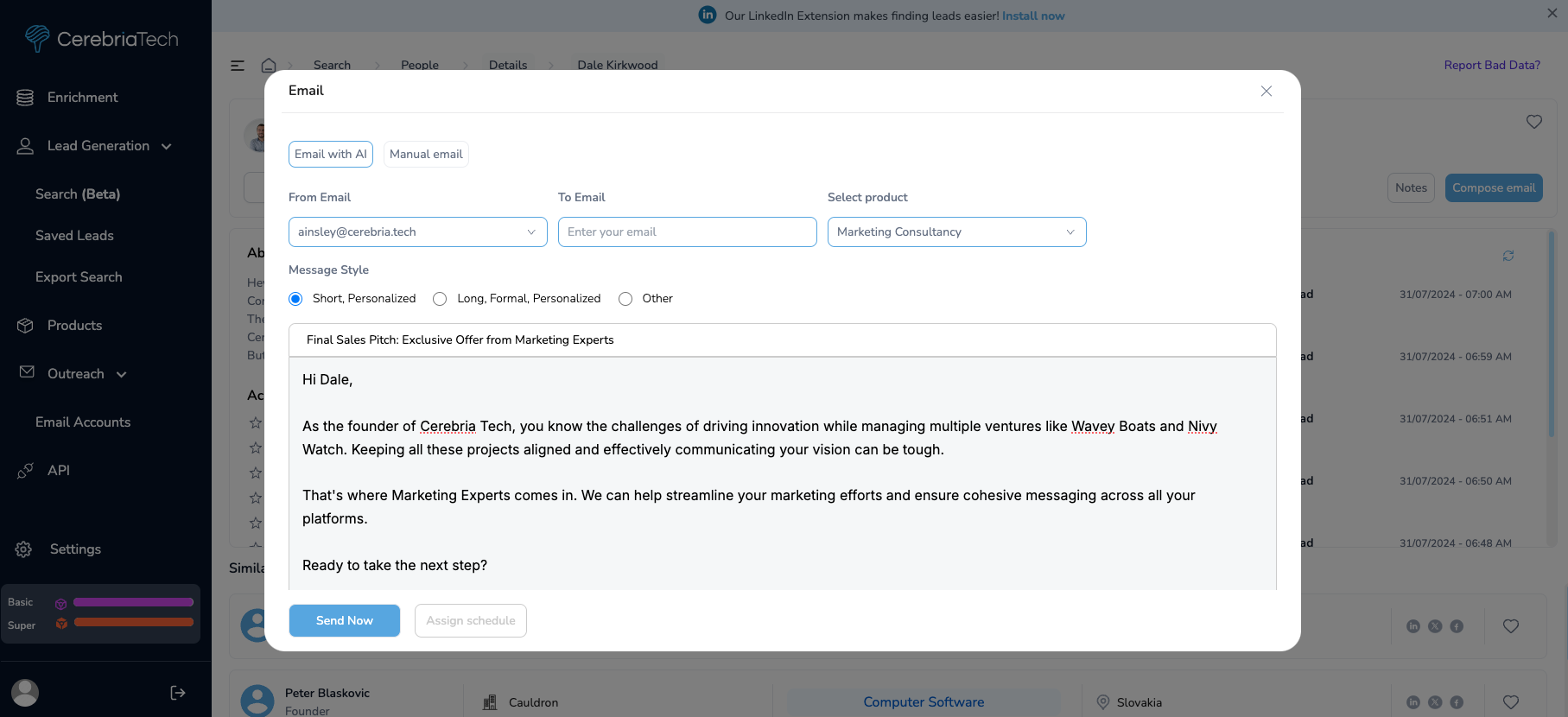Click the Send Now button
Image resolution: width=1568 pixels, height=717 pixels.
coord(345,620)
